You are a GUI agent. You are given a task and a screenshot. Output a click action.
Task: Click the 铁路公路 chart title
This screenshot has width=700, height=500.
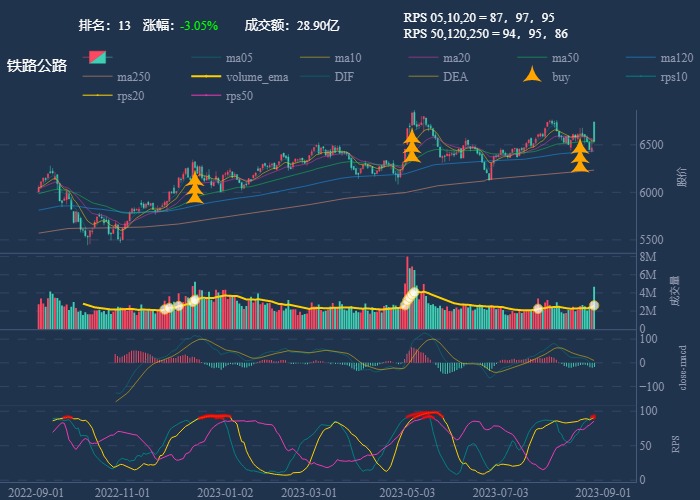[37, 66]
